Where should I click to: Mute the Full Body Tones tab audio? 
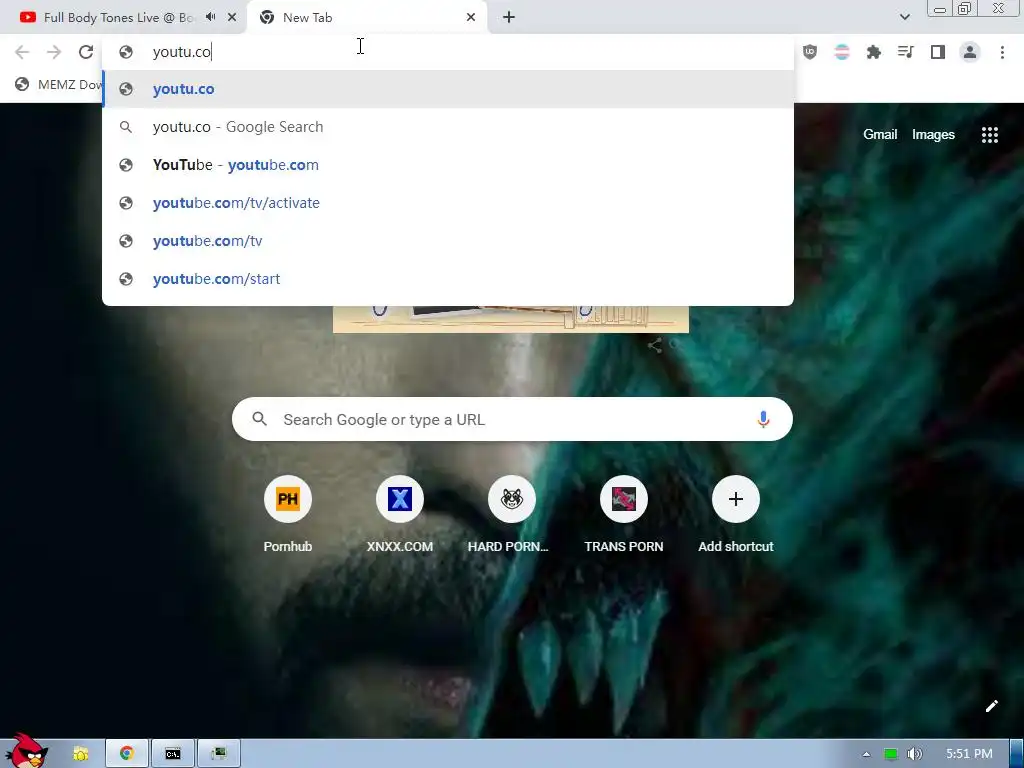[210, 17]
